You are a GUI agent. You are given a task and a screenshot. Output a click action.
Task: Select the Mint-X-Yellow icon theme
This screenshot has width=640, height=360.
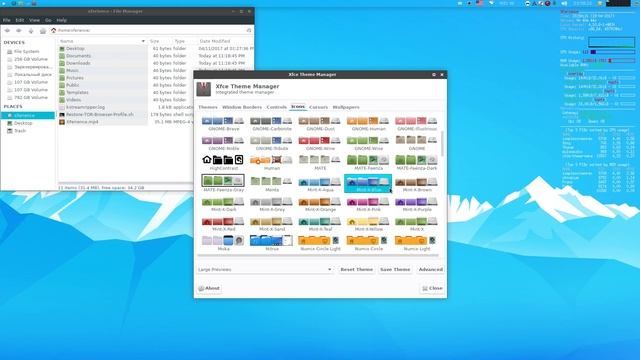[368, 224]
